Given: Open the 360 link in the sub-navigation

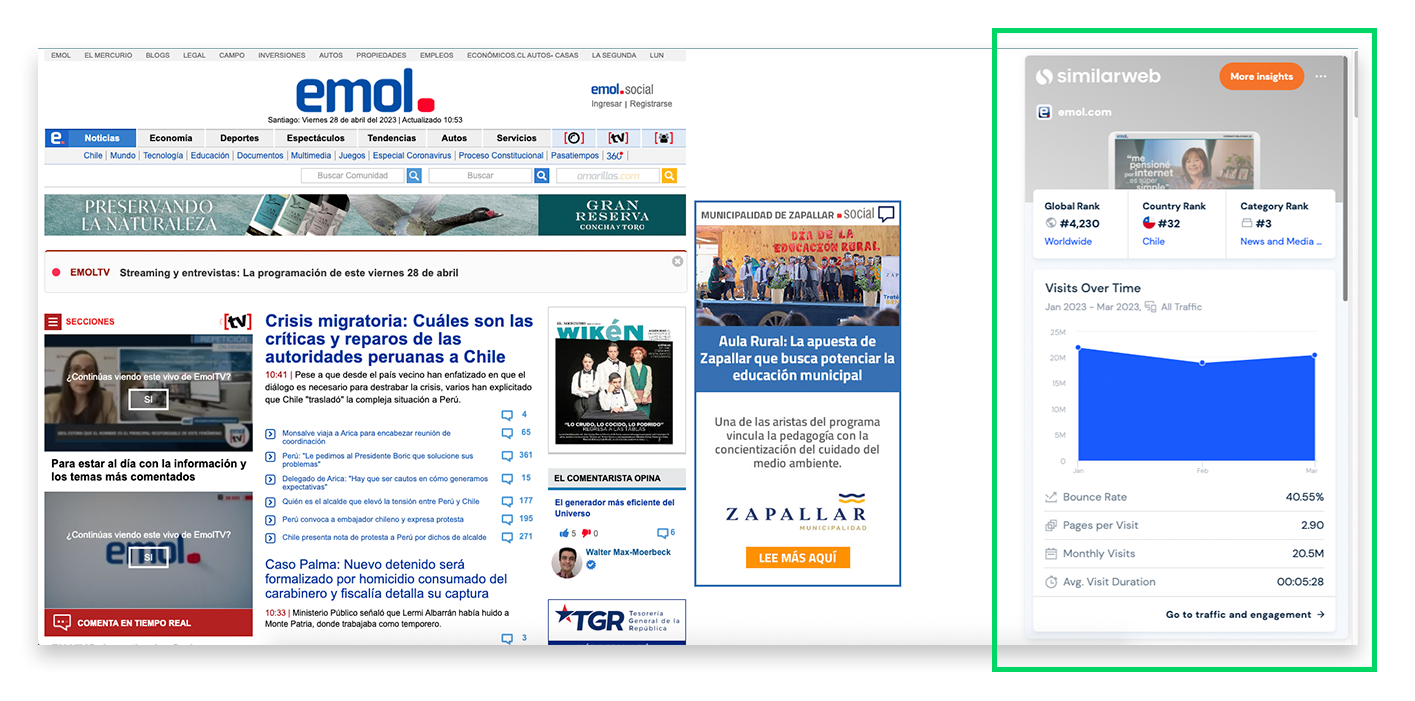Looking at the screenshot, I should point(615,156).
